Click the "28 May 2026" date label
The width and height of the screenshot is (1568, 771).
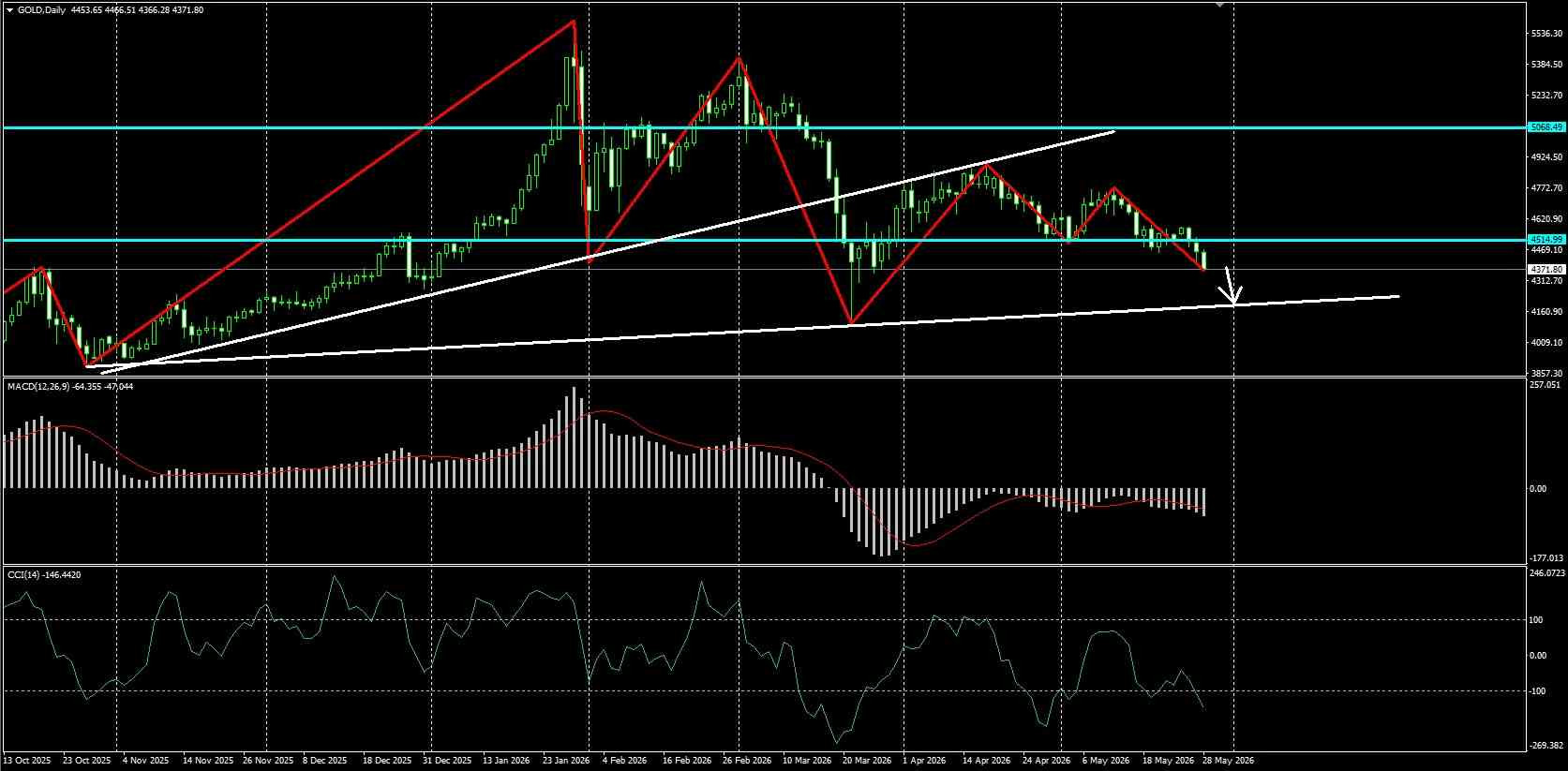[1228, 761]
